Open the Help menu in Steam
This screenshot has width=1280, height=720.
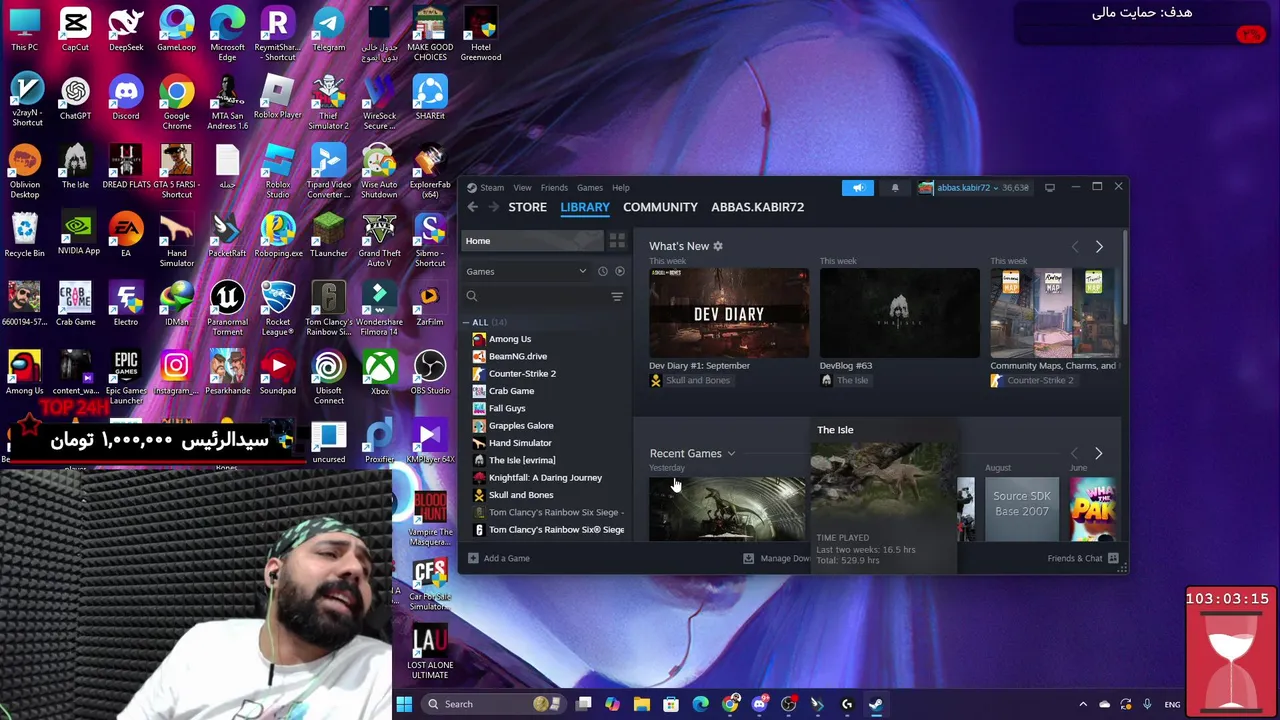[x=621, y=187]
